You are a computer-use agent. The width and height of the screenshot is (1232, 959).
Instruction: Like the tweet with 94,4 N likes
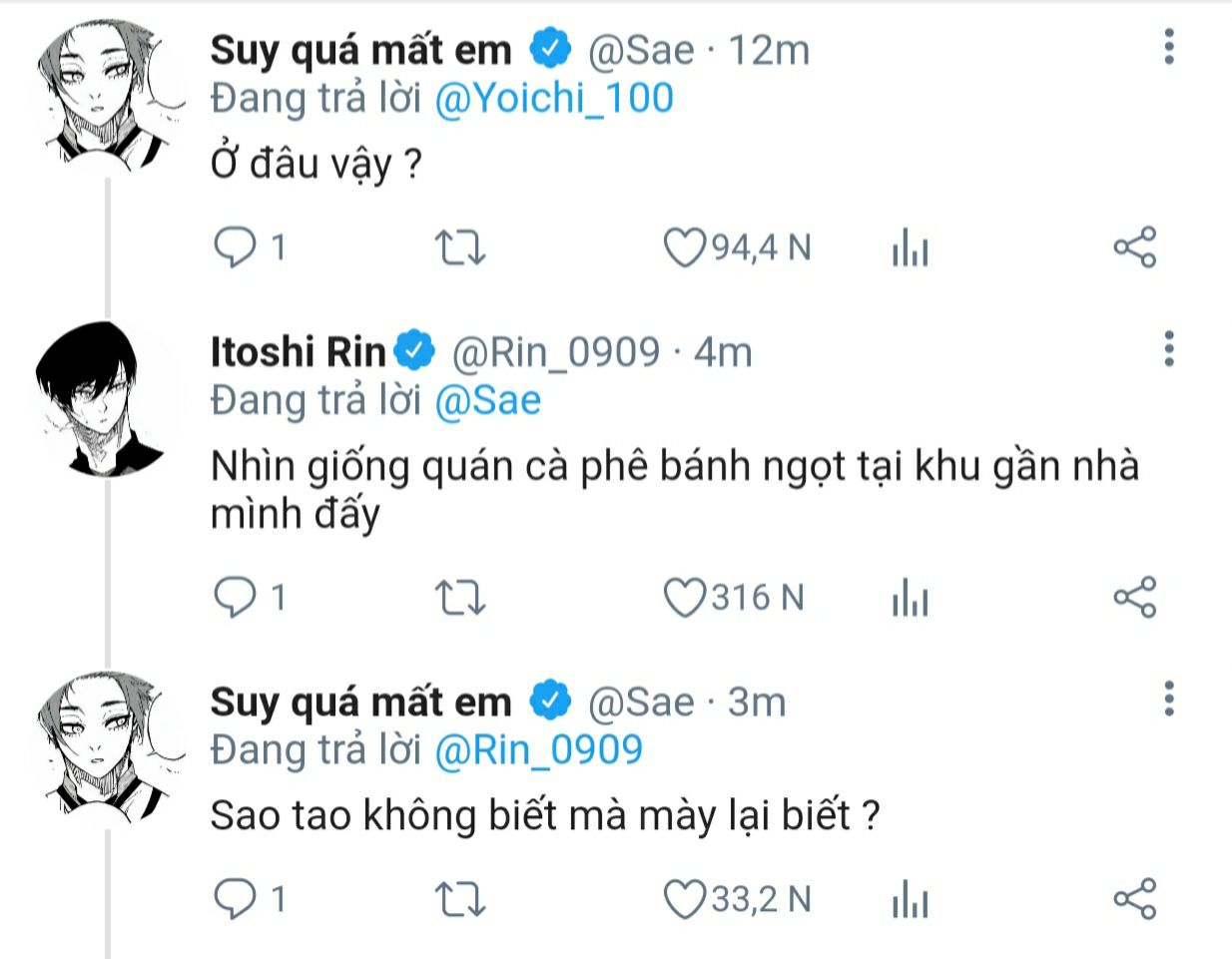[x=685, y=247]
